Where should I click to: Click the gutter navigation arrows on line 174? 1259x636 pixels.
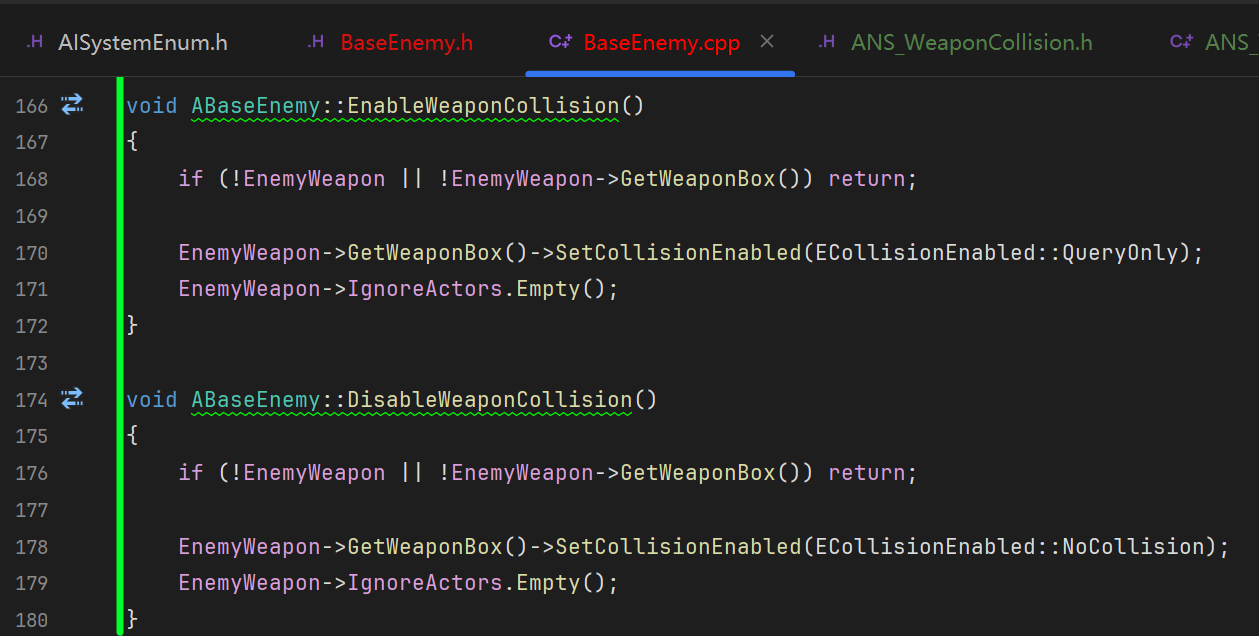pos(72,398)
